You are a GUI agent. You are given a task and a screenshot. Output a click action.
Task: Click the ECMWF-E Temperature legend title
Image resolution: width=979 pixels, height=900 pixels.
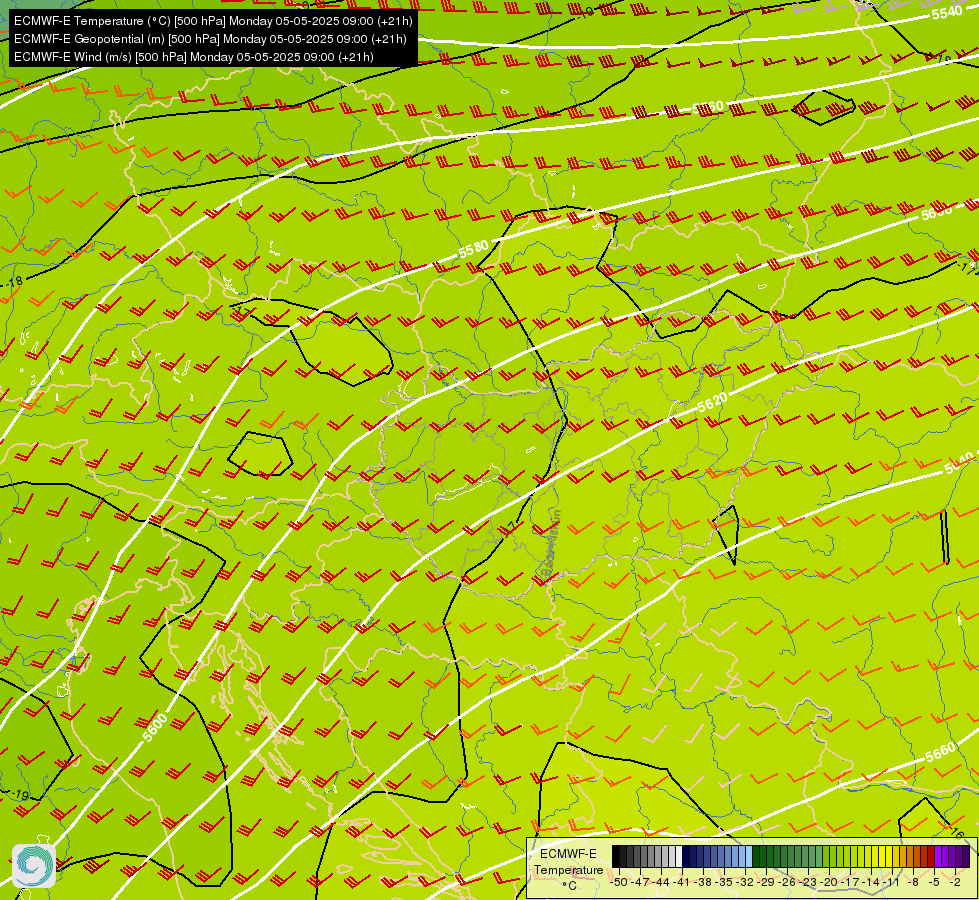[x=568, y=862]
